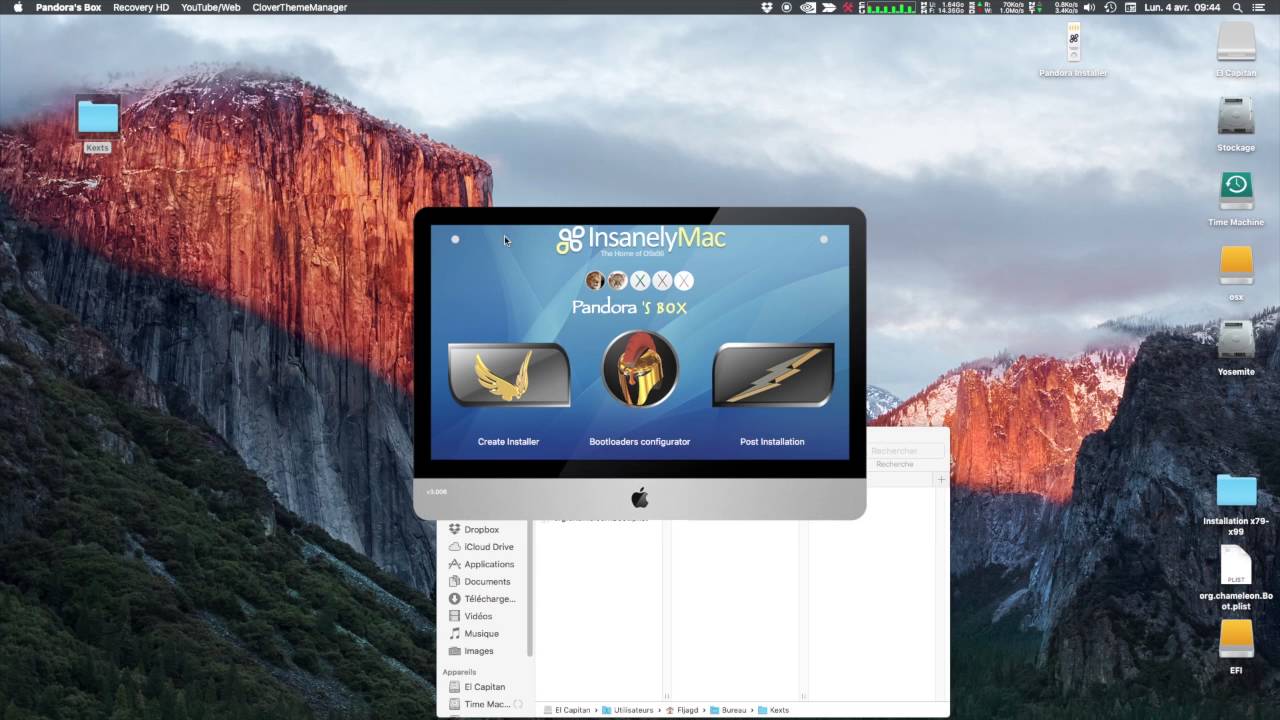The width and height of the screenshot is (1280, 720).
Task: Click Utilisateurs in Finder path bar
Action: 627,710
